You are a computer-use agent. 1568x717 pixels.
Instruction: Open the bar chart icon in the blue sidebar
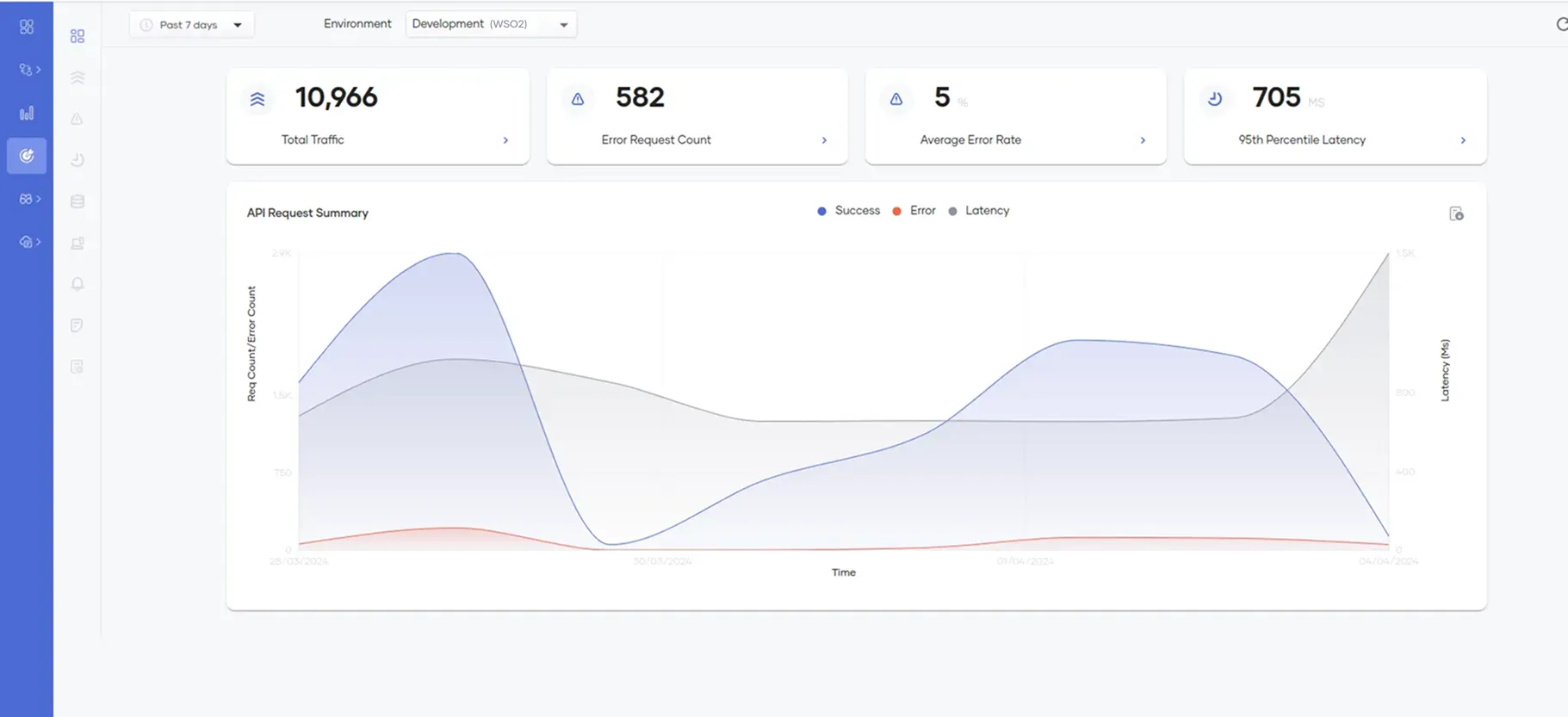[x=27, y=113]
